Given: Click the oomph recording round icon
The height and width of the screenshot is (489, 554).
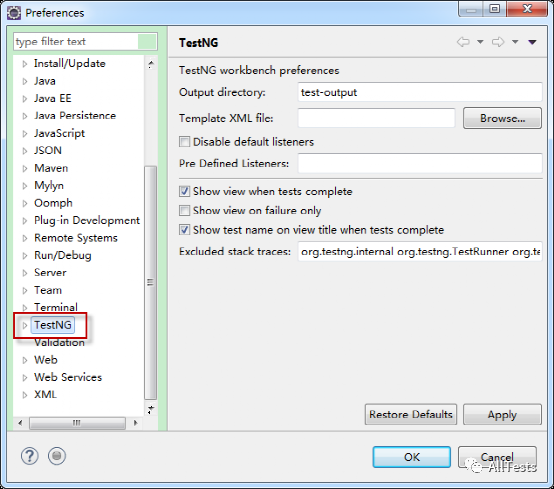Looking at the screenshot, I should (57, 456).
